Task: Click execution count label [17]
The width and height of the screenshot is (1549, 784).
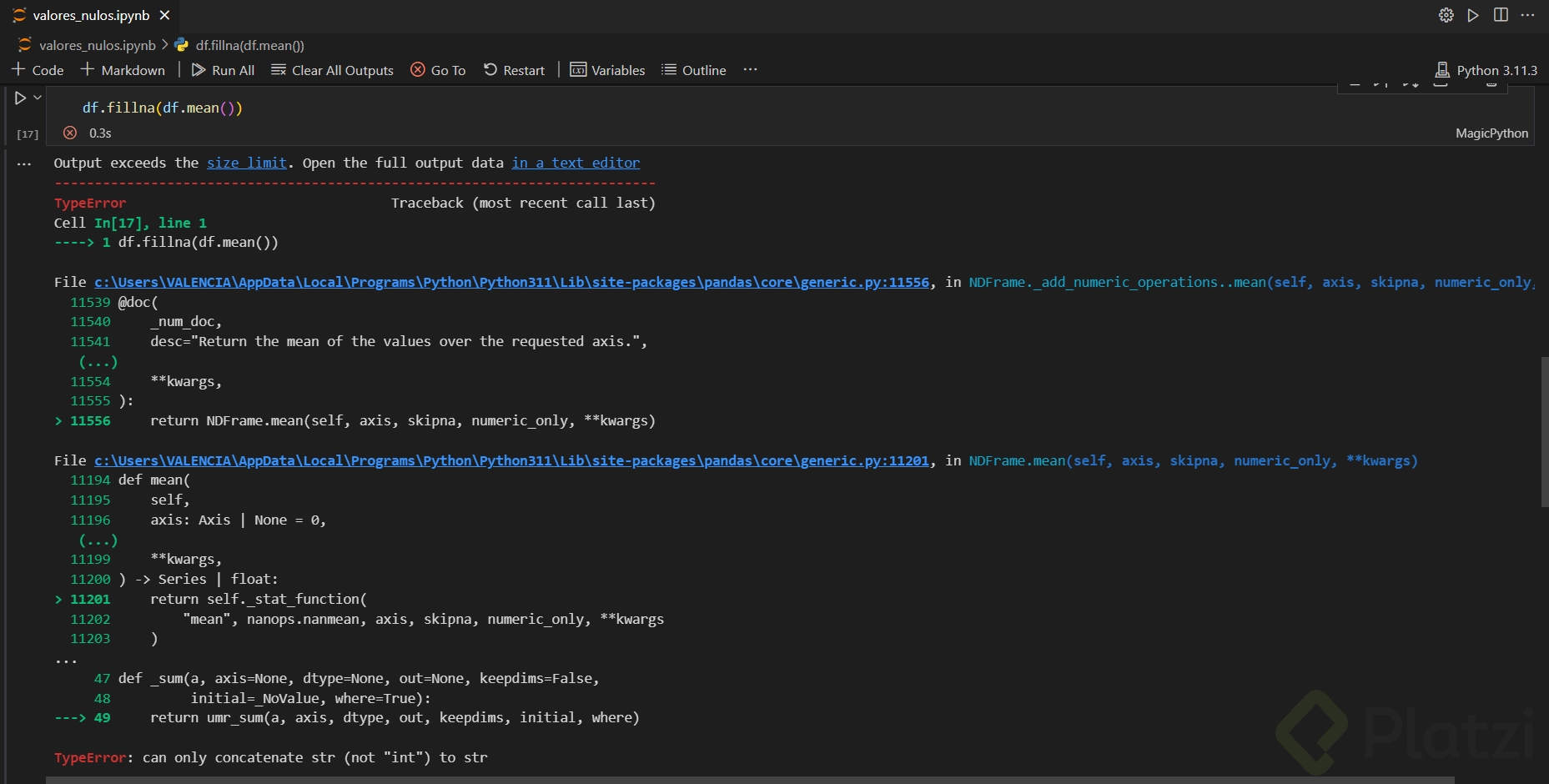Action: pyautogui.click(x=28, y=134)
